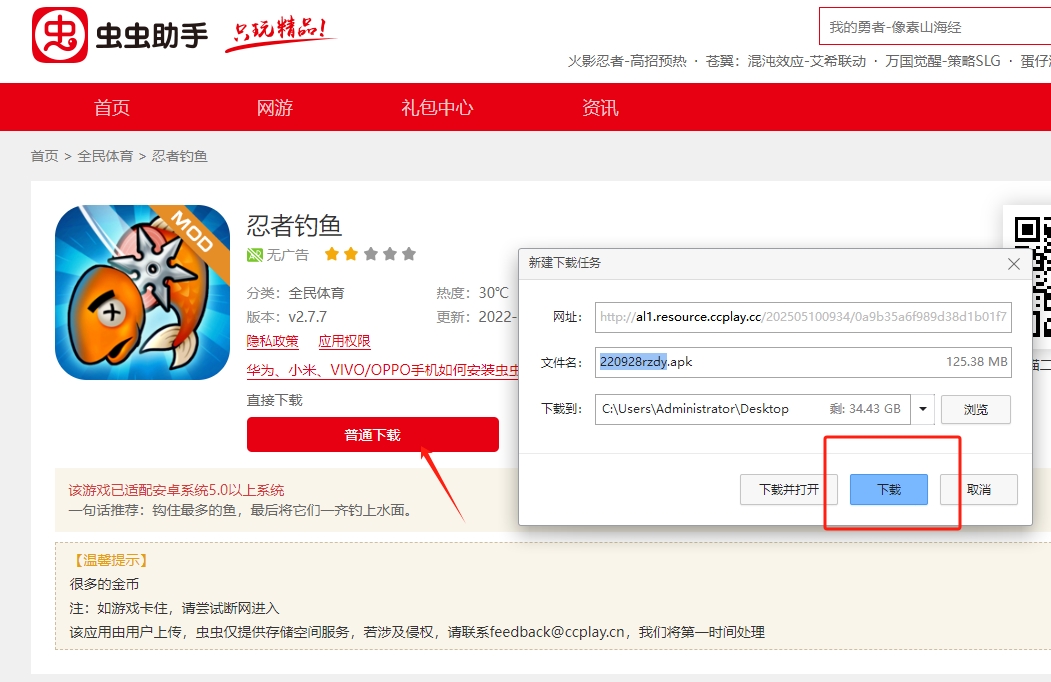Click the 新建下载任务 dialog title
Image resolution: width=1051 pixels, height=682 pixels.
click(x=564, y=263)
